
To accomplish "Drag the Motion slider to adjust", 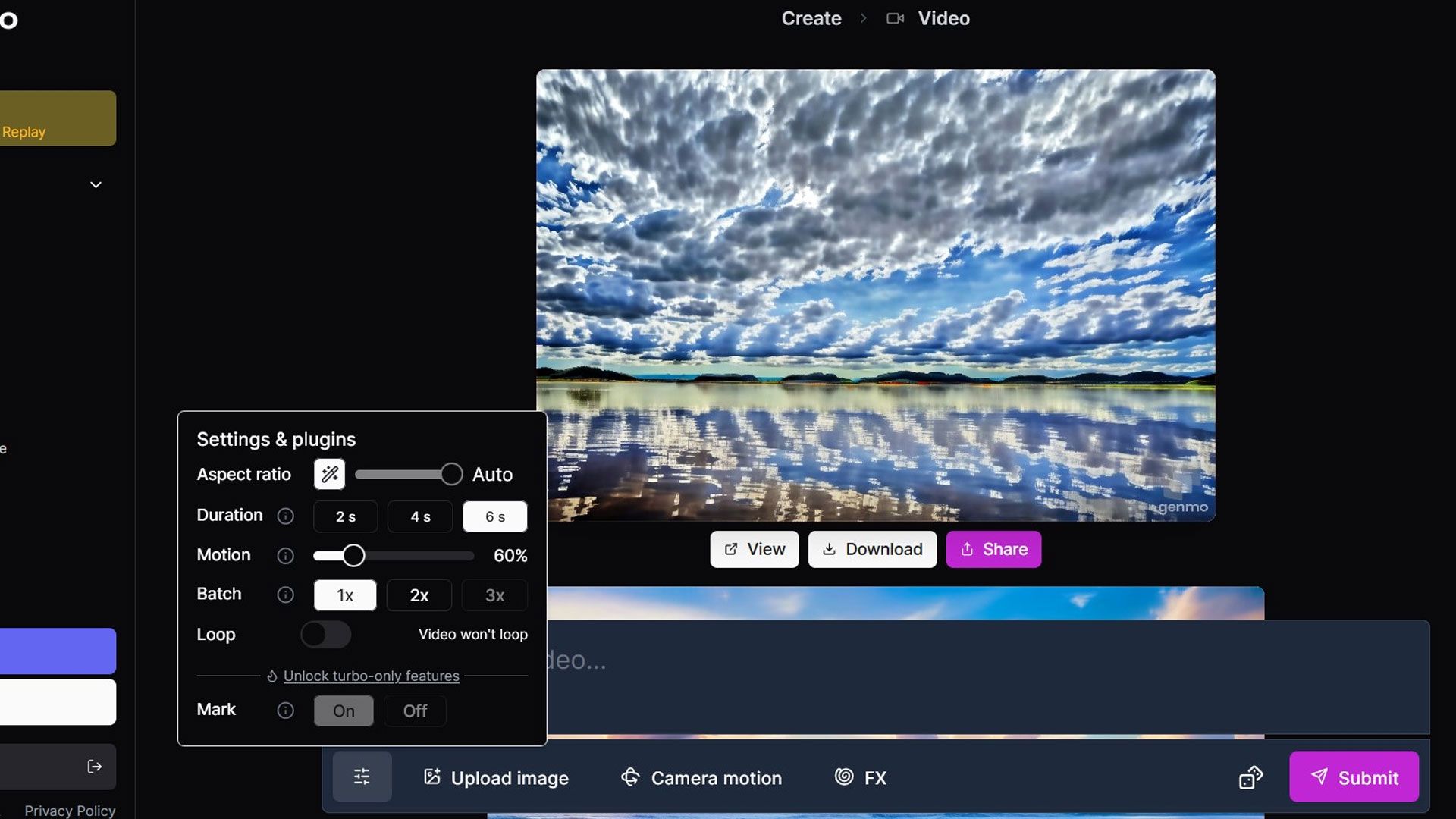I will point(353,556).
